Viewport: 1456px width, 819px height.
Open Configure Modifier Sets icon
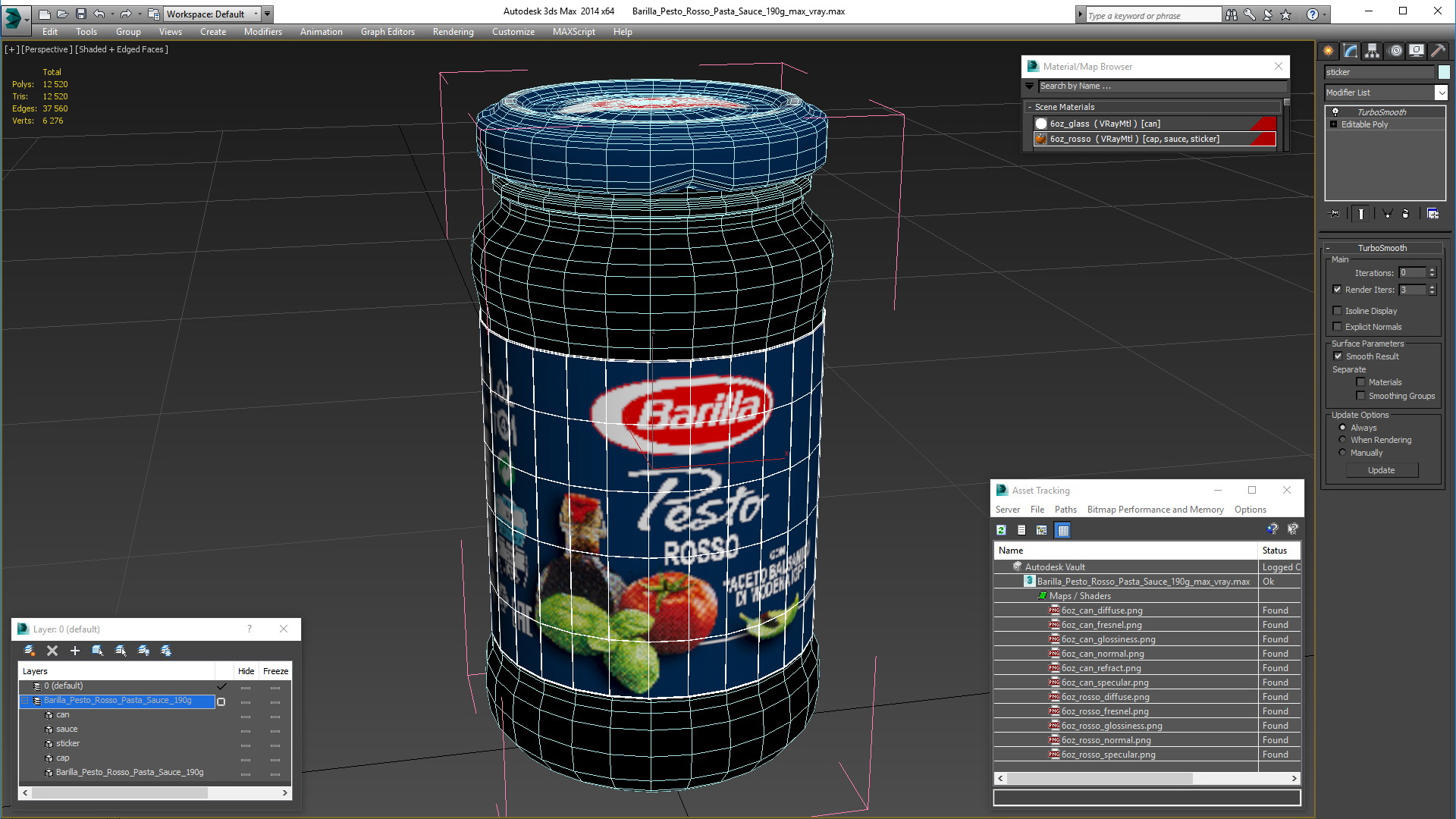(x=1432, y=214)
